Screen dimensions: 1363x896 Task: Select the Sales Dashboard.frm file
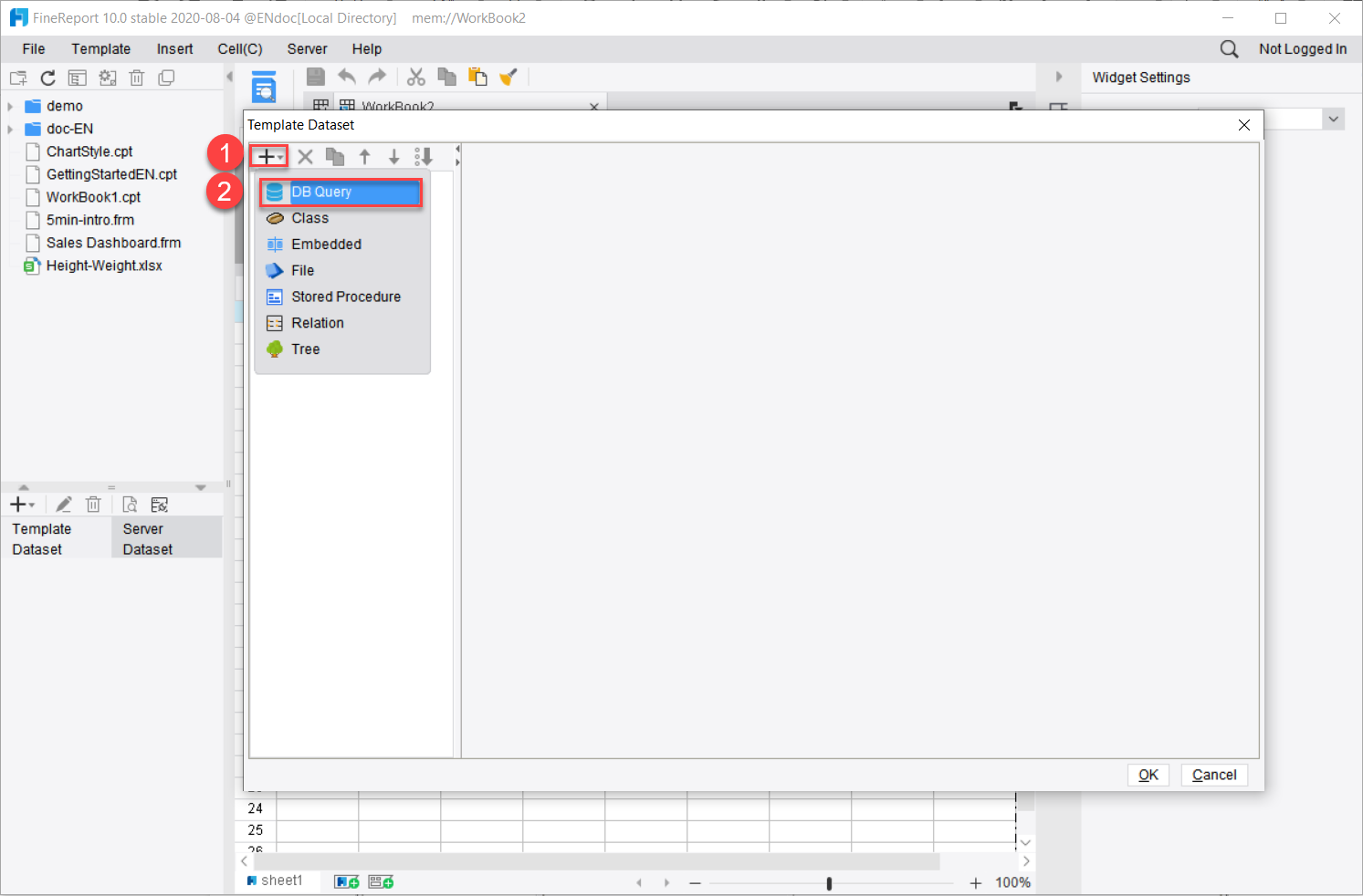(113, 243)
